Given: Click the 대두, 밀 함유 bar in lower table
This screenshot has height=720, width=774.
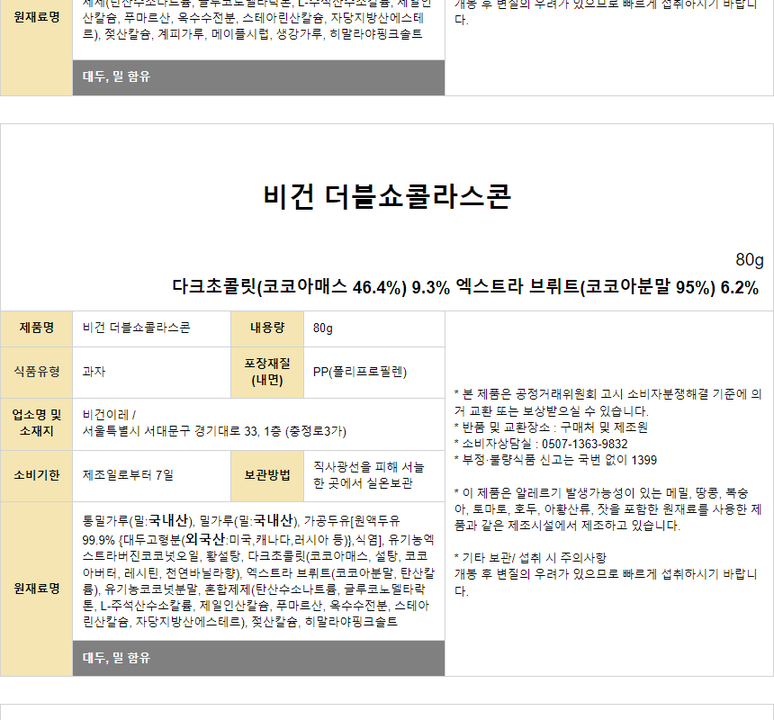Looking at the screenshot, I should (x=259, y=658).
